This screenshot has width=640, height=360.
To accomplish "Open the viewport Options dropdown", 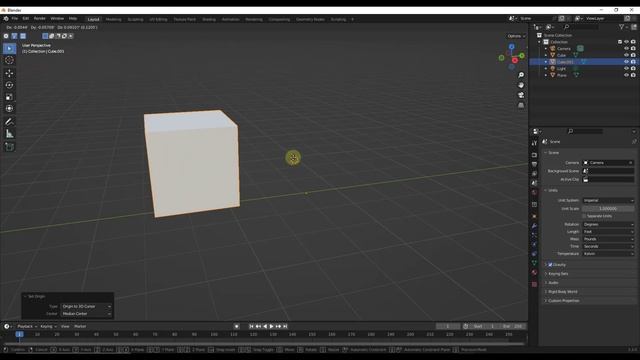I will [x=516, y=36].
